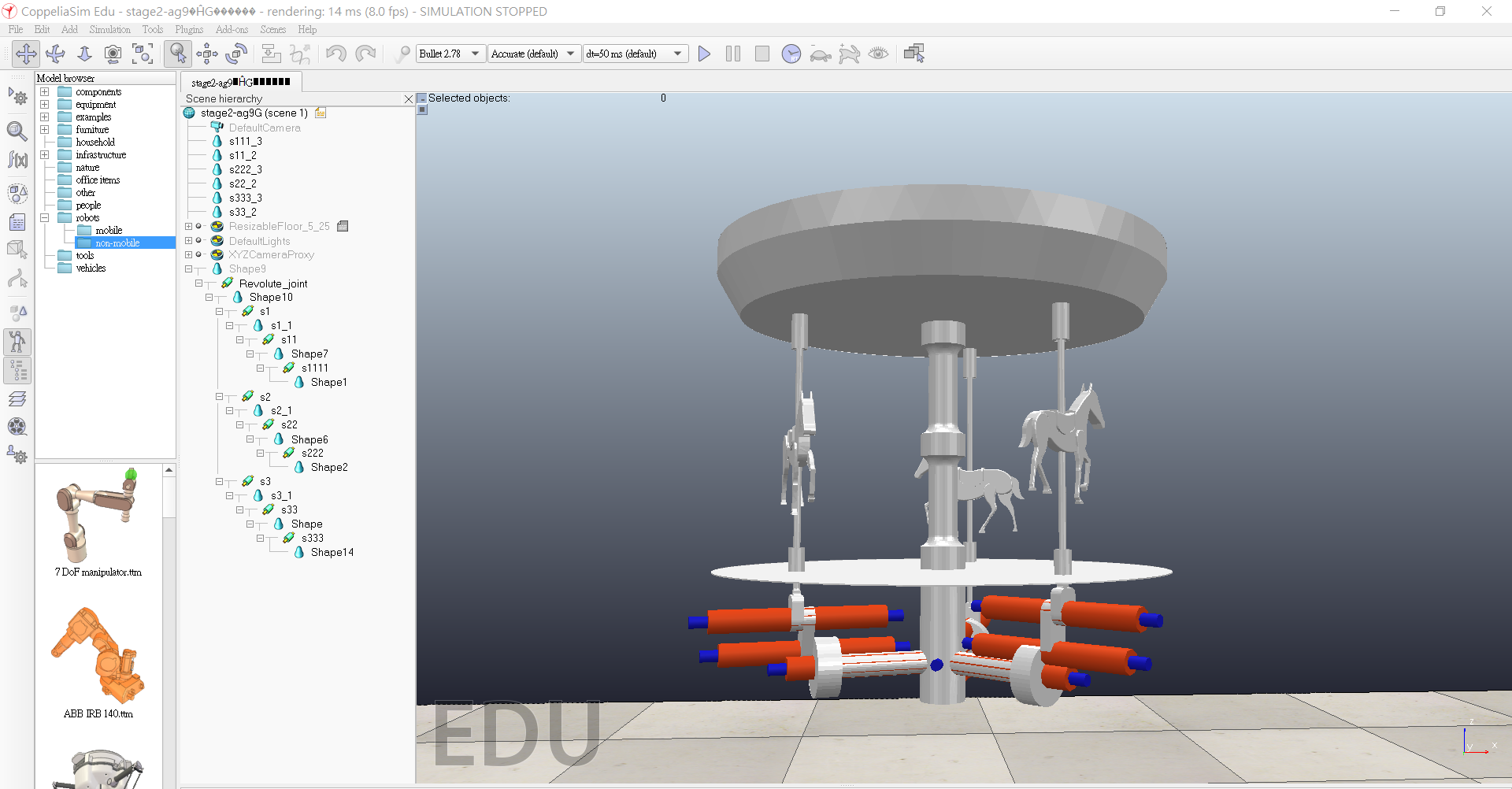The height and width of the screenshot is (789, 1512).
Task: Activate object/item shift tool
Action: tap(207, 54)
